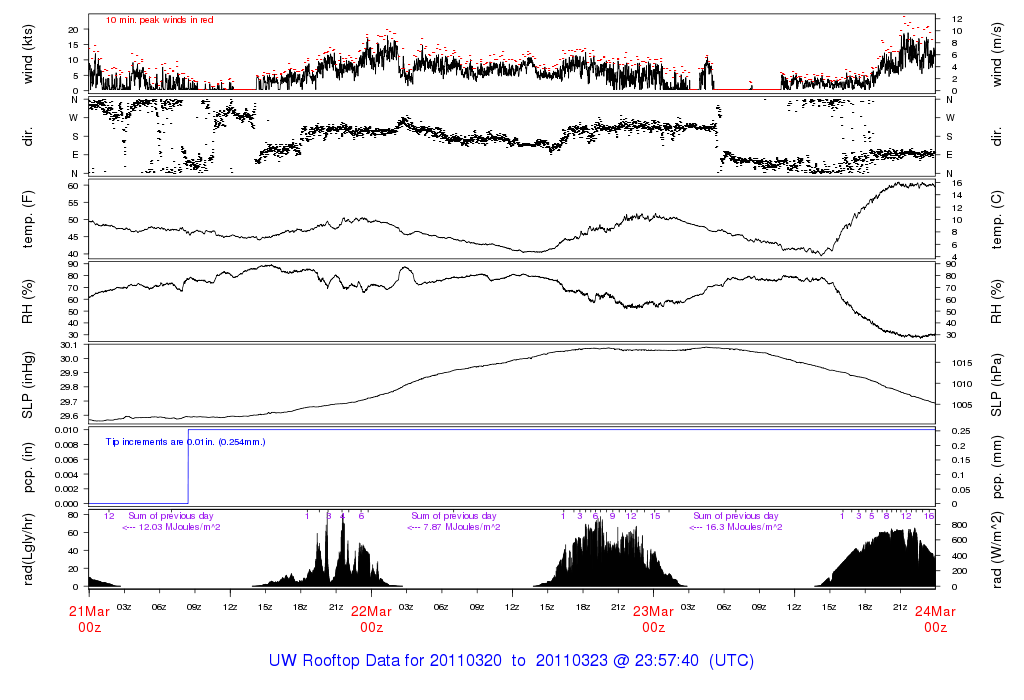Click the 'temp. (F)' axis label
Viewport: 1024px width, 700px height.
click(x=28, y=219)
